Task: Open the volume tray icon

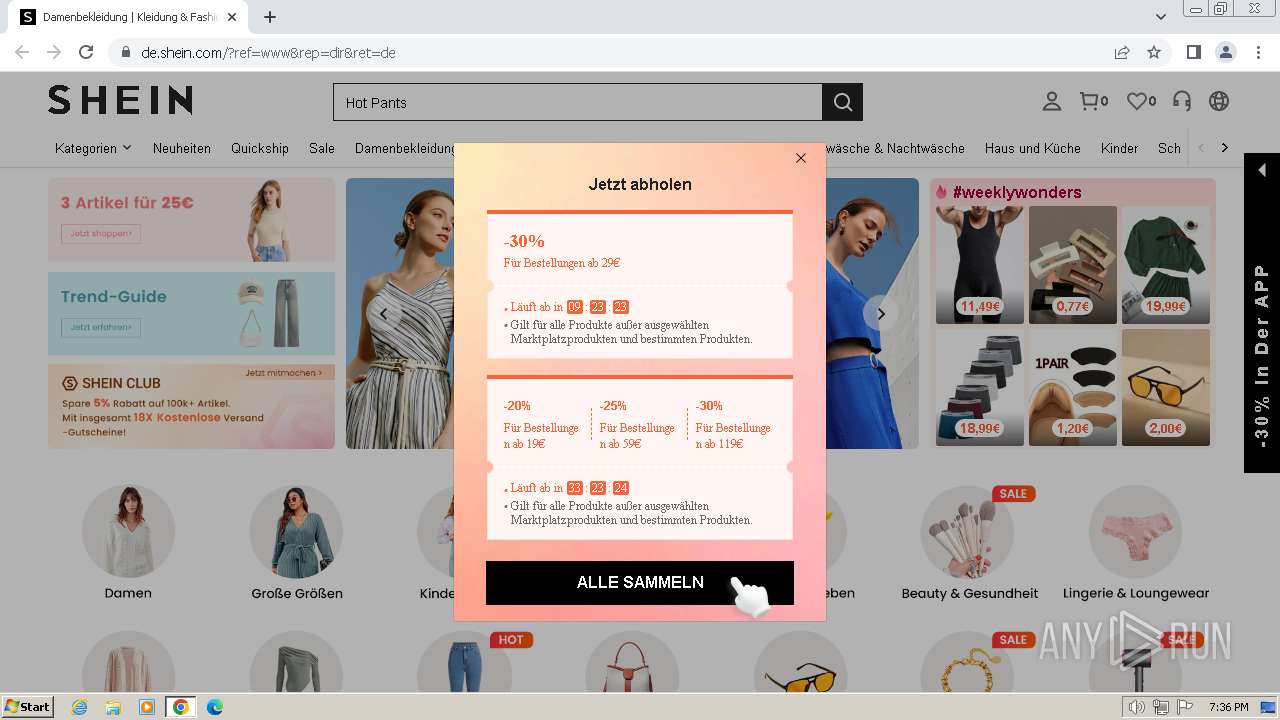Action: (x=1137, y=707)
